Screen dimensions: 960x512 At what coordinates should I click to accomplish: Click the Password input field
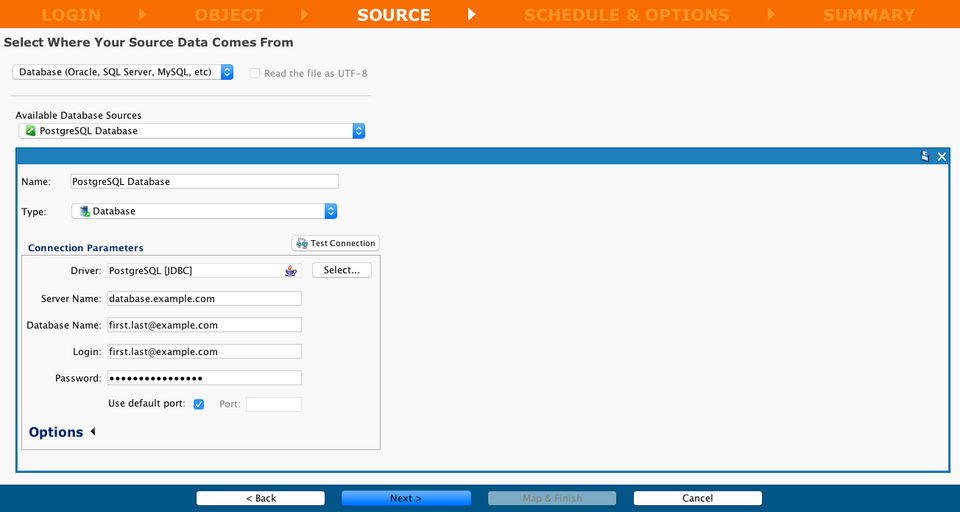tap(204, 378)
